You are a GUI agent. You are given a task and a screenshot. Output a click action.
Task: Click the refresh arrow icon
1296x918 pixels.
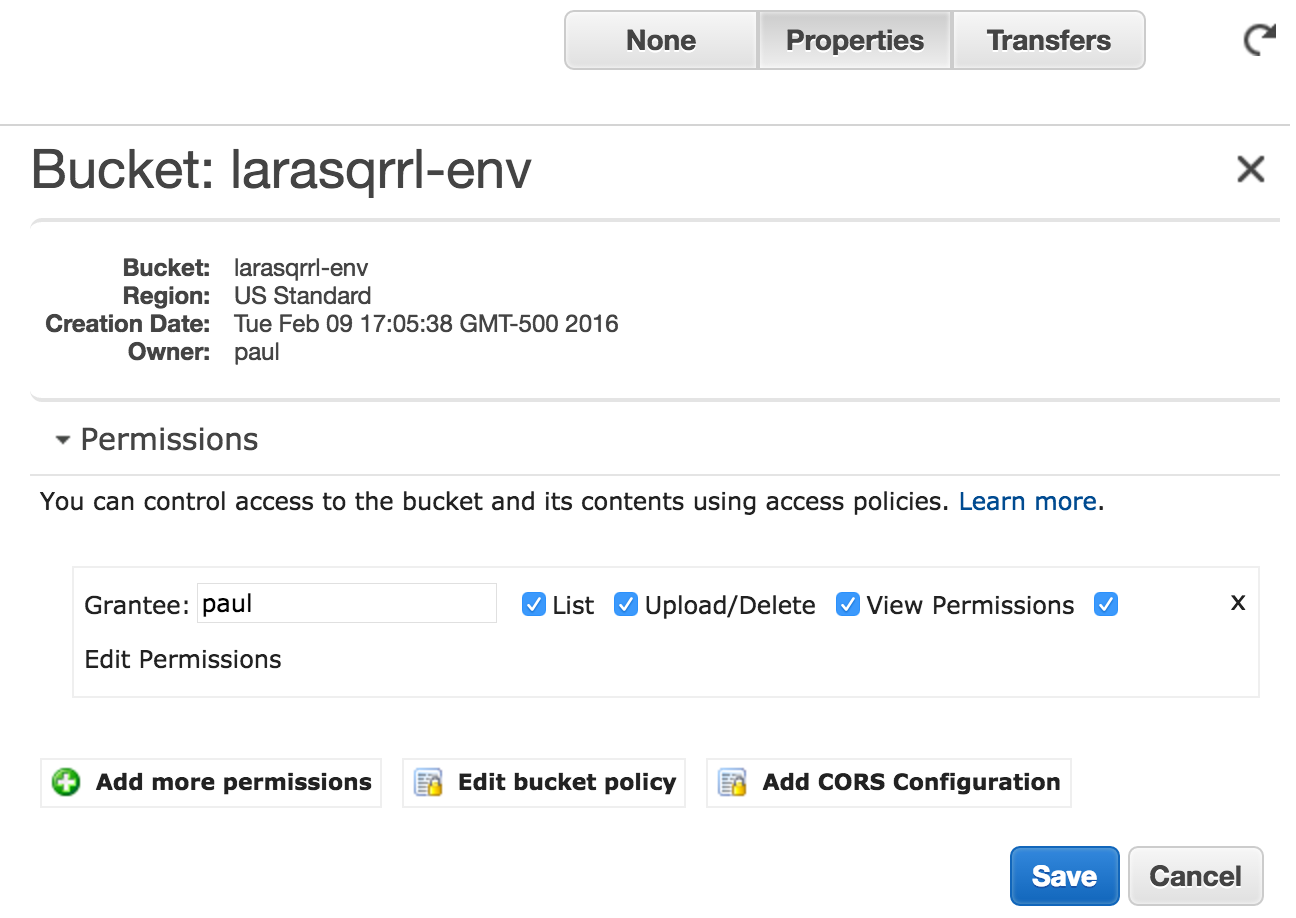[x=1259, y=40]
